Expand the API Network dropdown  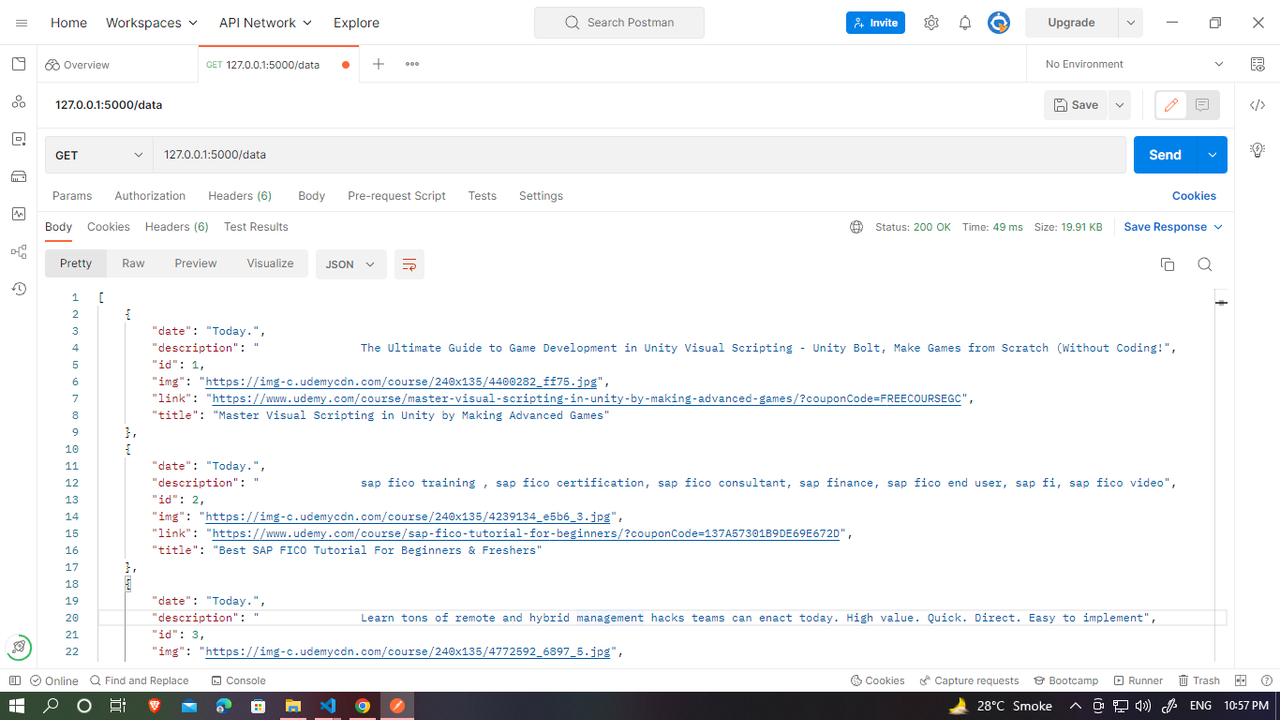[x=265, y=22]
